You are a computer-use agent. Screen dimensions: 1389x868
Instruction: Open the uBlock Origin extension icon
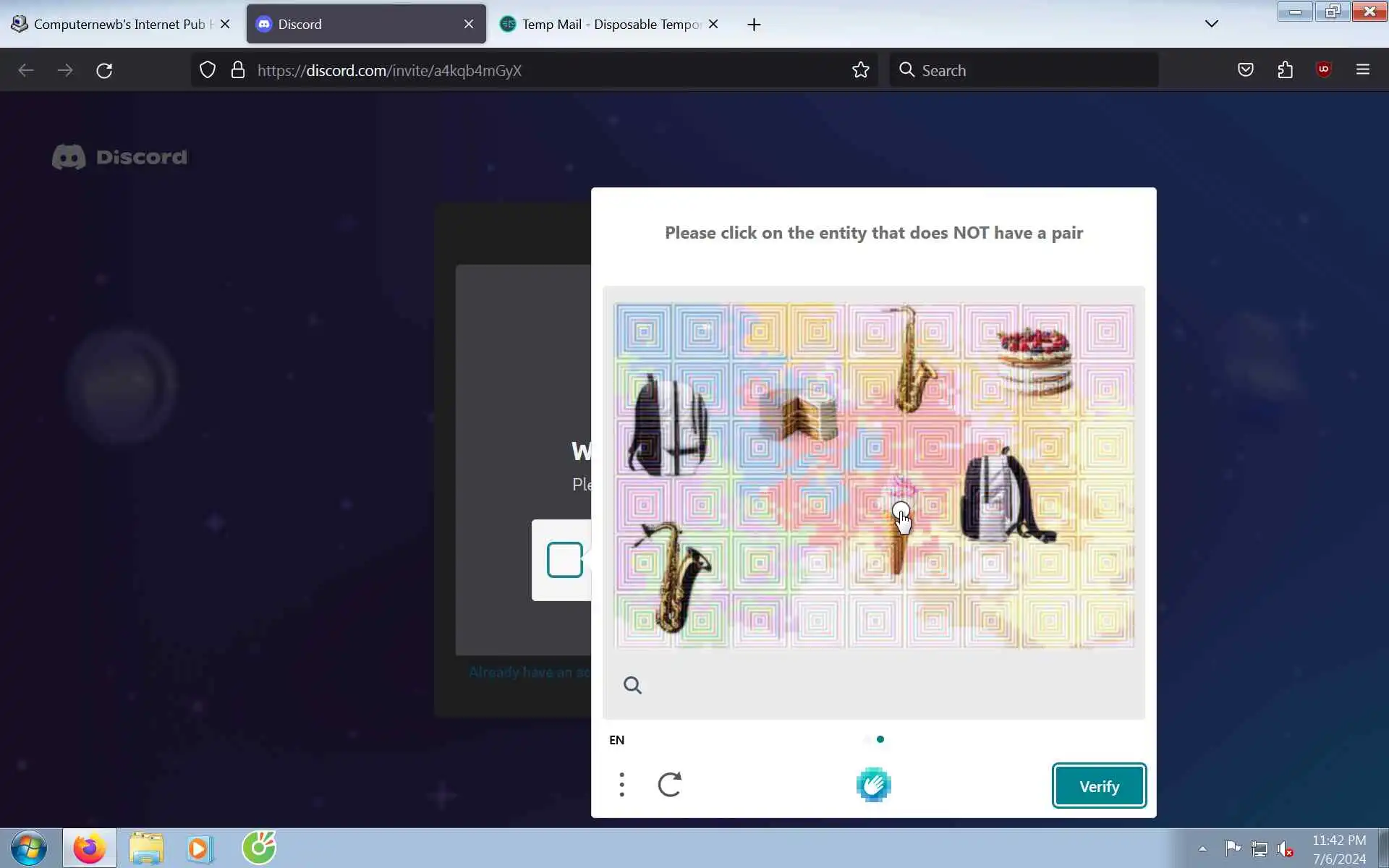point(1323,70)
